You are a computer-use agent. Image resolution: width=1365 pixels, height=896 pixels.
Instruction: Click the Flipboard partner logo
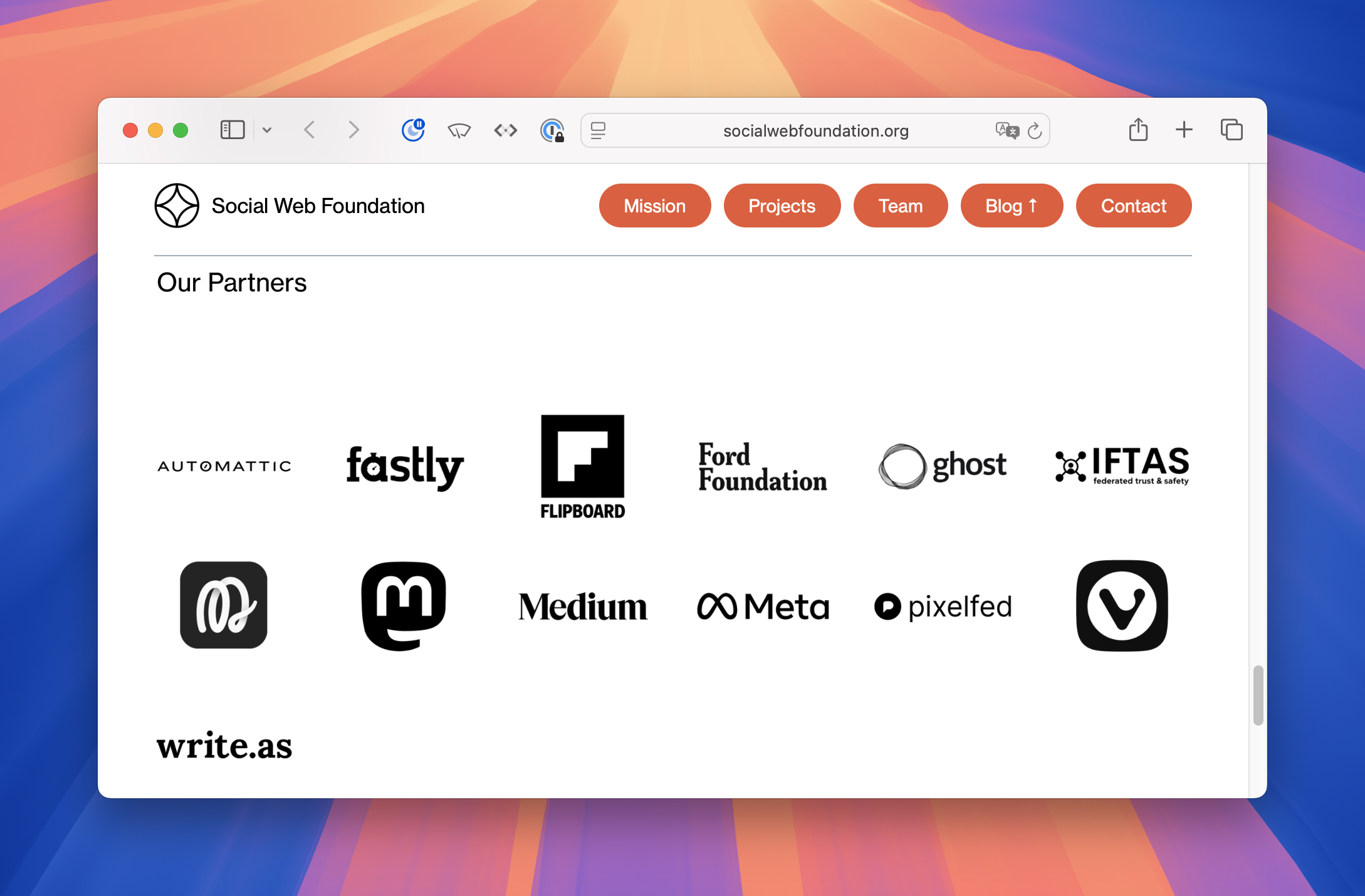583,467
